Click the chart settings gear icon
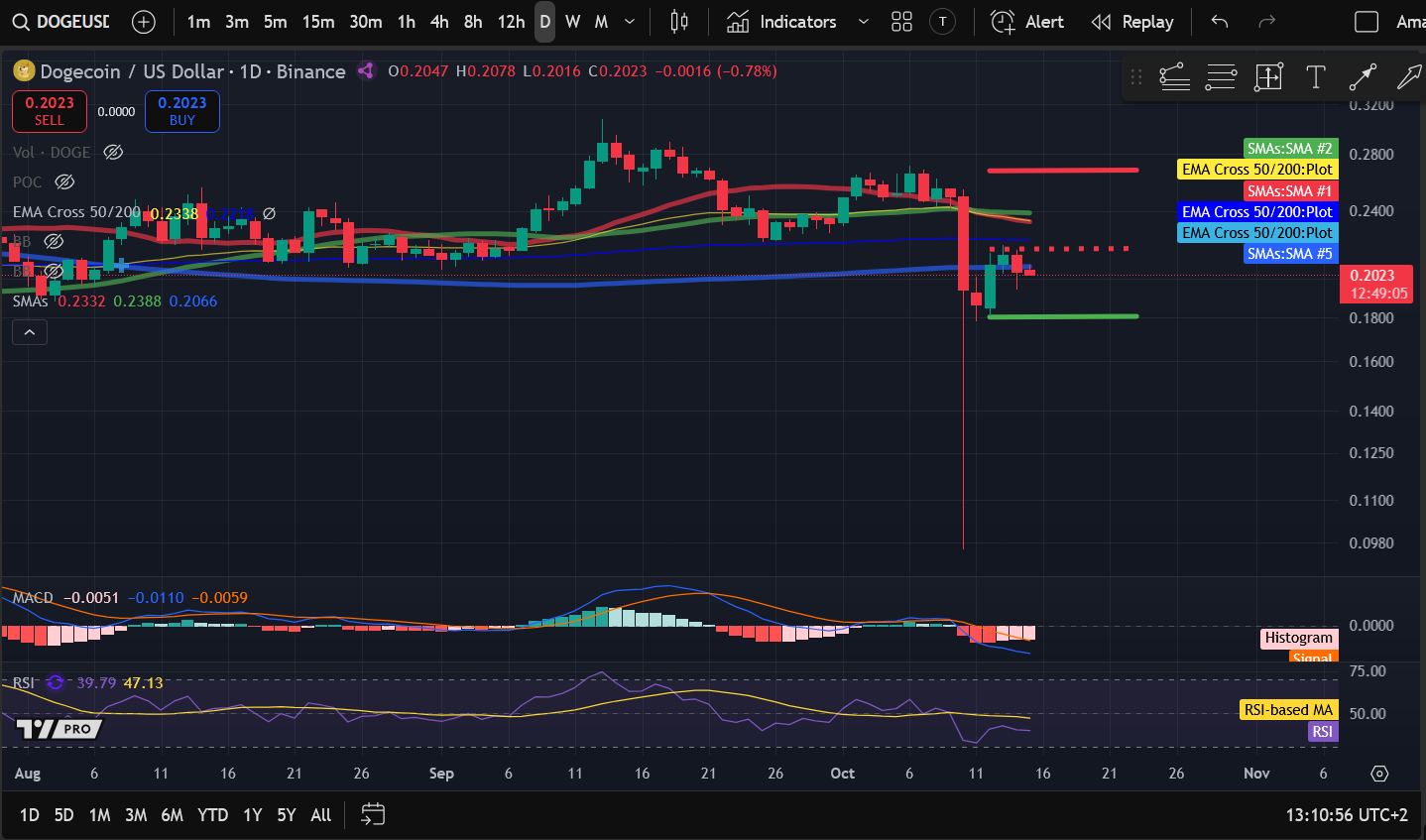1426x840 pixels. (x=1379, y=774)
